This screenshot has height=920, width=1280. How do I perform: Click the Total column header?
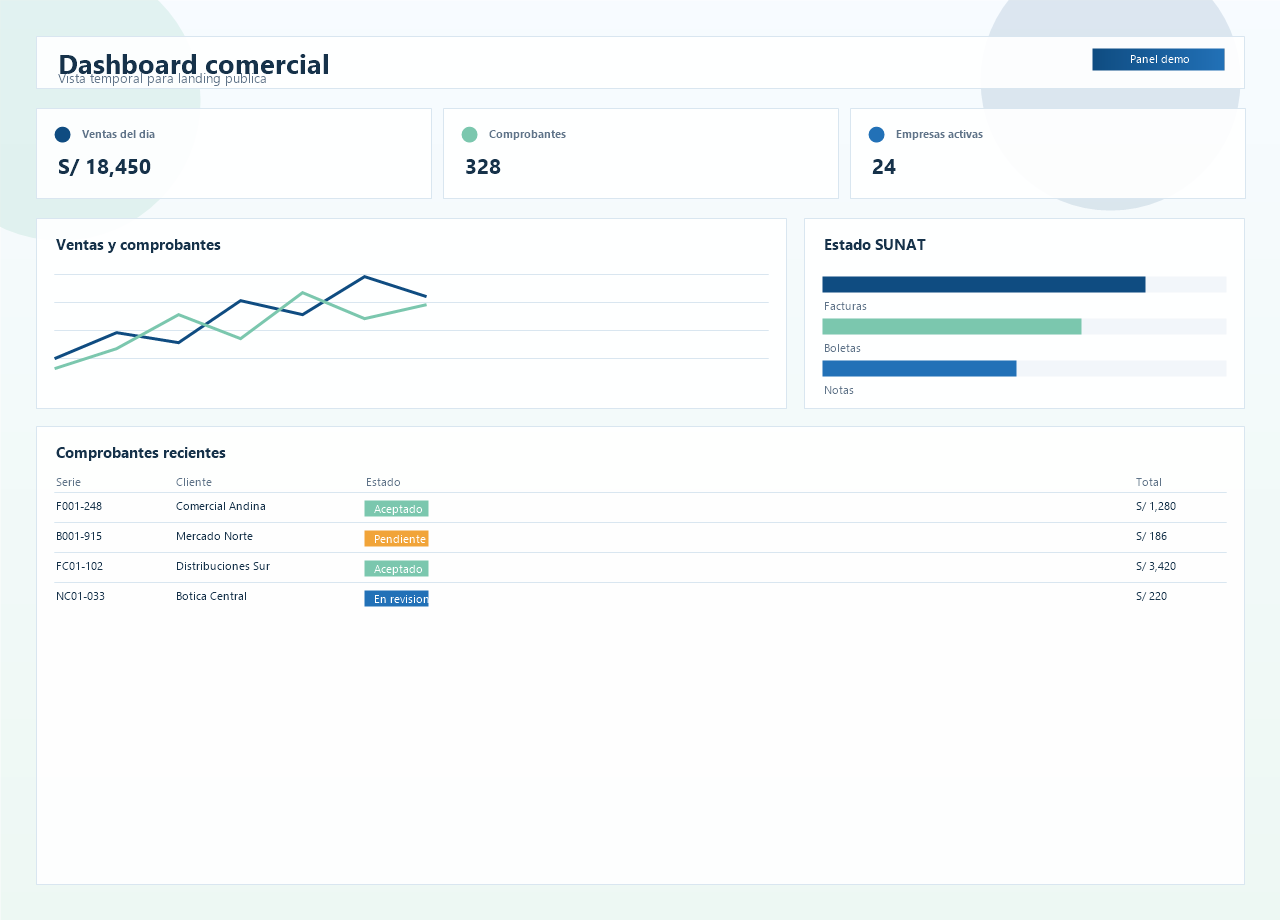click(1149, 482)
